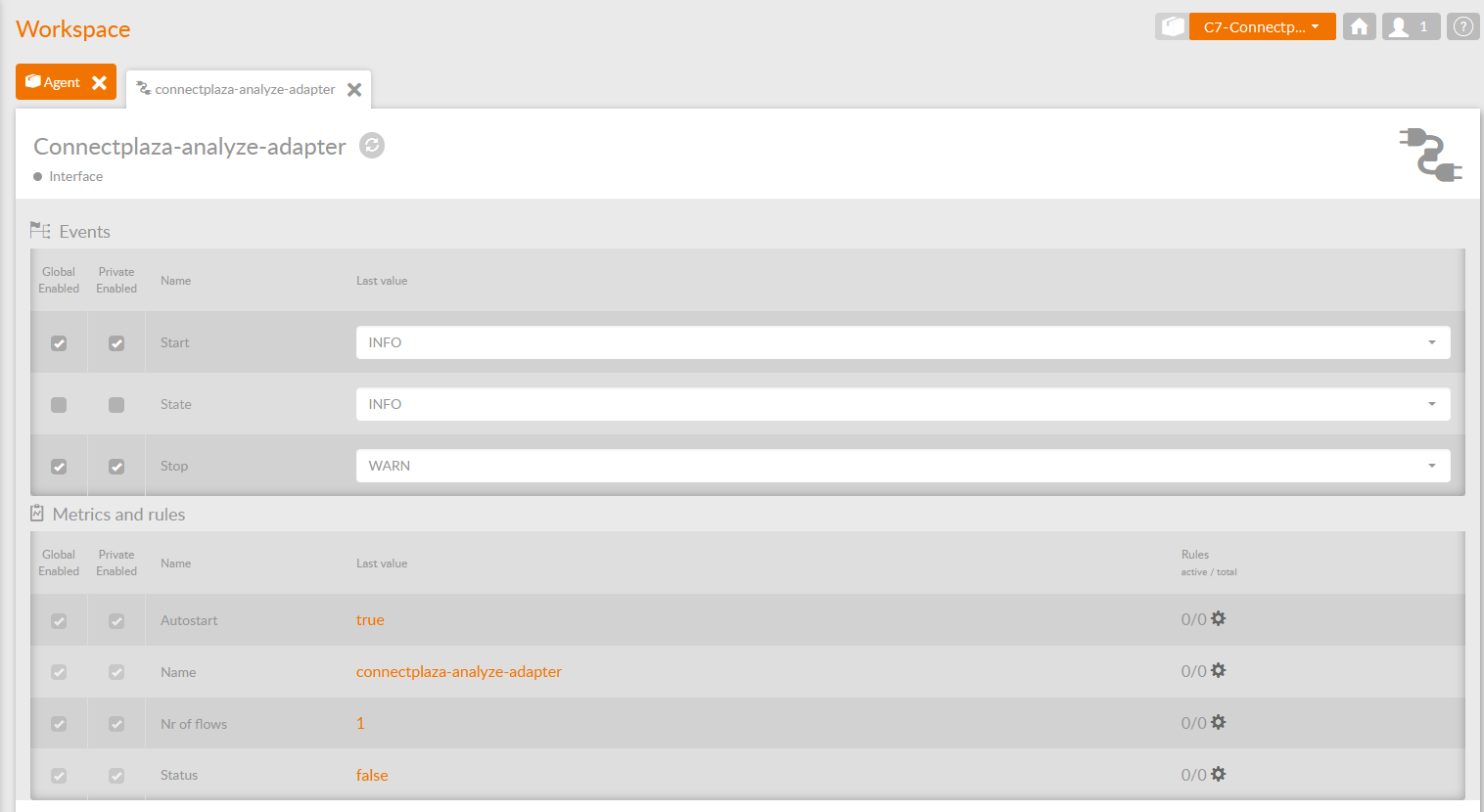Expand the State event INFO dropdown
This screenshot has width=1484, height=812.
pos(902,404)
